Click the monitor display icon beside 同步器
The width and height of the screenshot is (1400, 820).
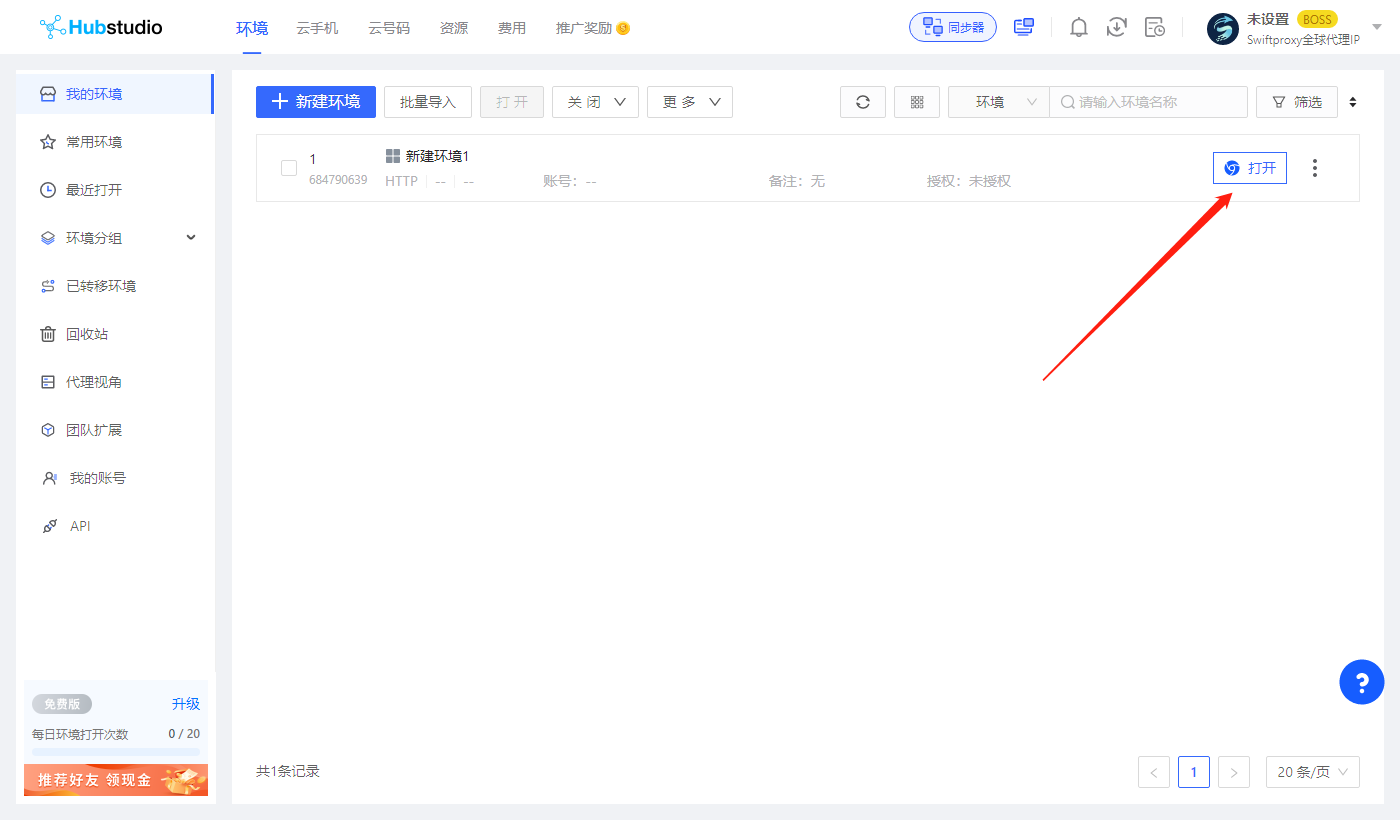[1023, 27]
